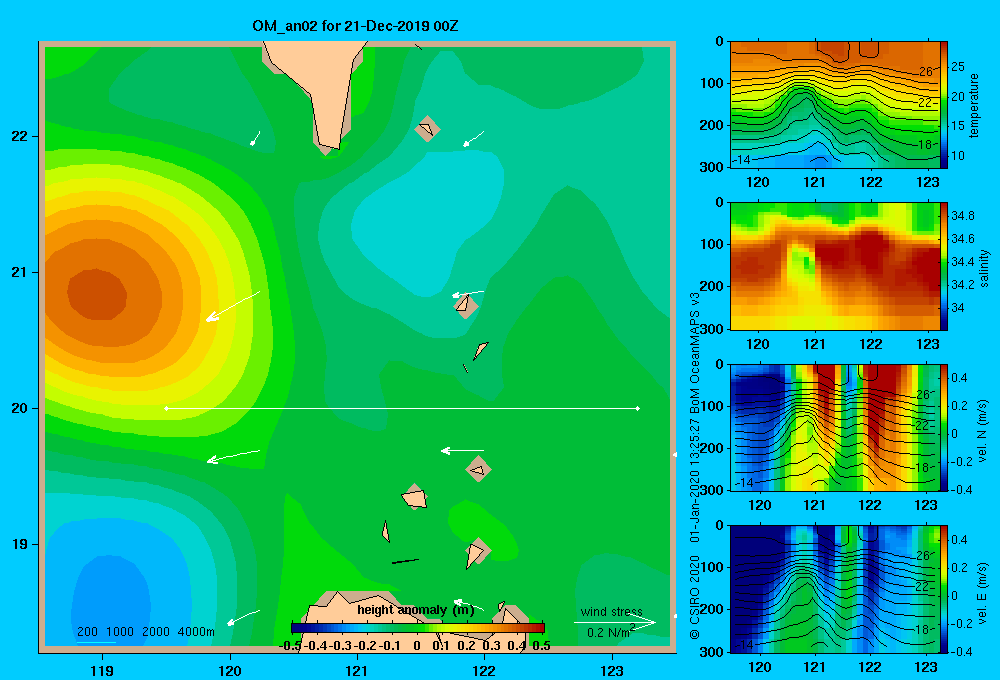Open the temperature cross-section panel
Viewport: 1000px width, 680px height.
pyautogui.click(x=834, y=105)
